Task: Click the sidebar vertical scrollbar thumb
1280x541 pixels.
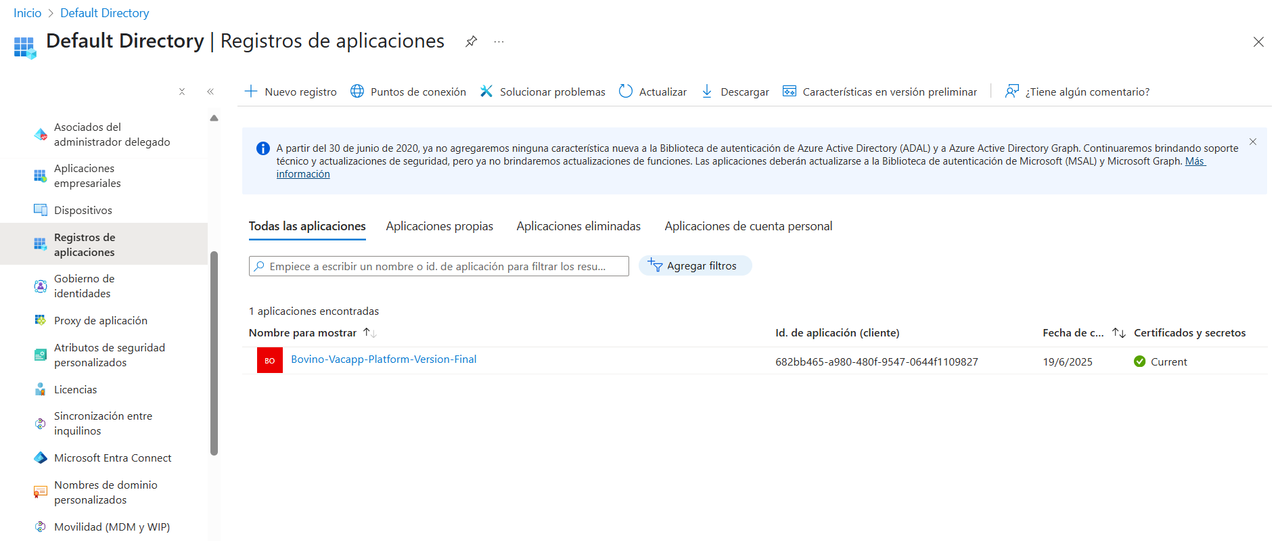Action: coord(214,352)
